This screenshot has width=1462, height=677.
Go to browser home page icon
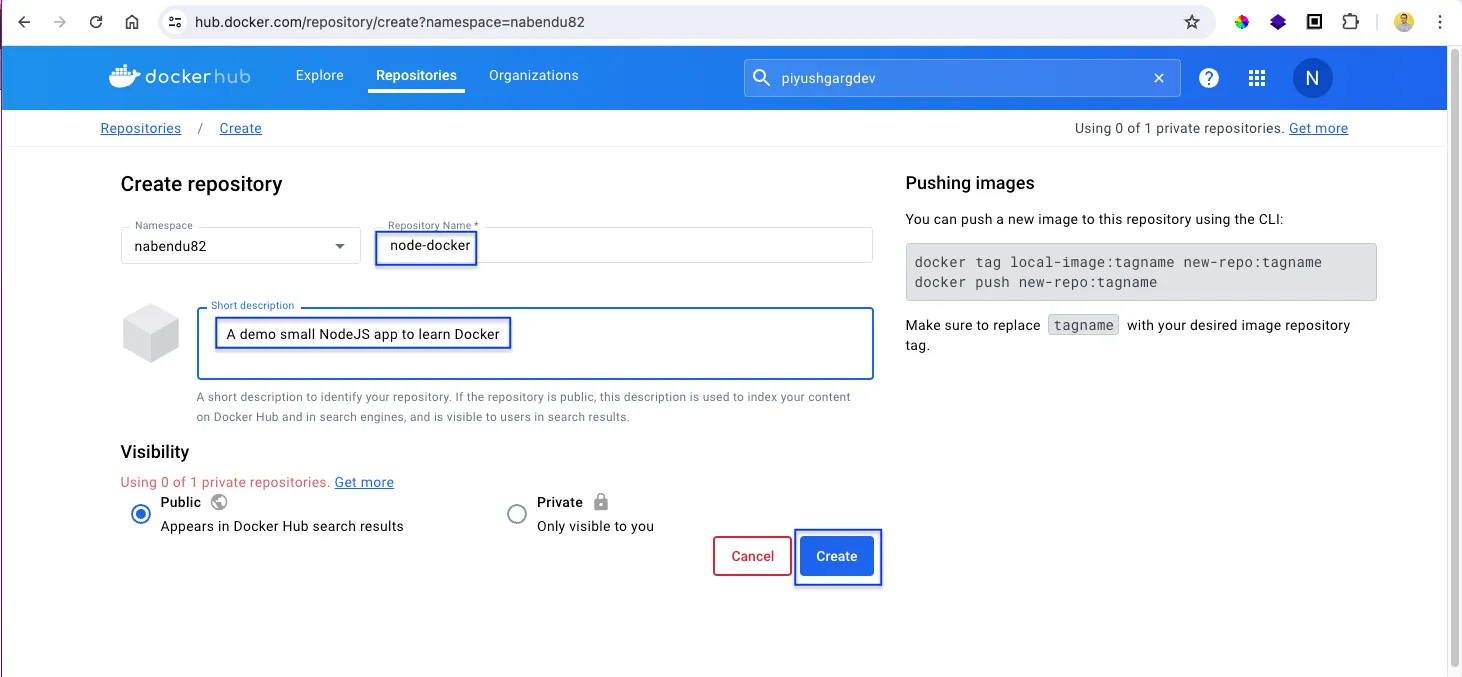[132, 22]
